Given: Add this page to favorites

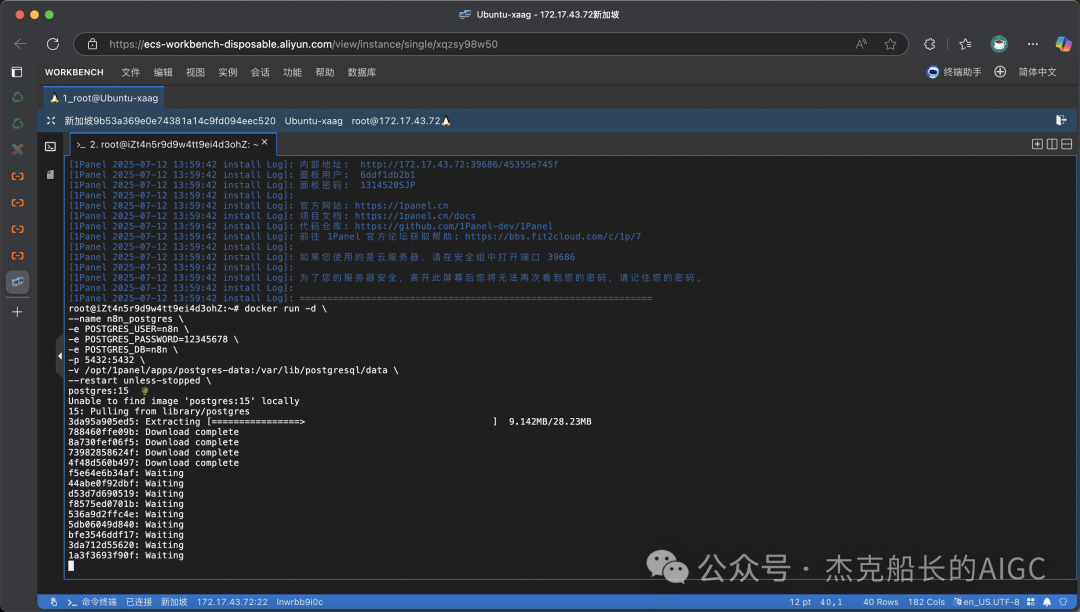Looking at the screenshot, I should pyautogui.click(x=891, y=44).
